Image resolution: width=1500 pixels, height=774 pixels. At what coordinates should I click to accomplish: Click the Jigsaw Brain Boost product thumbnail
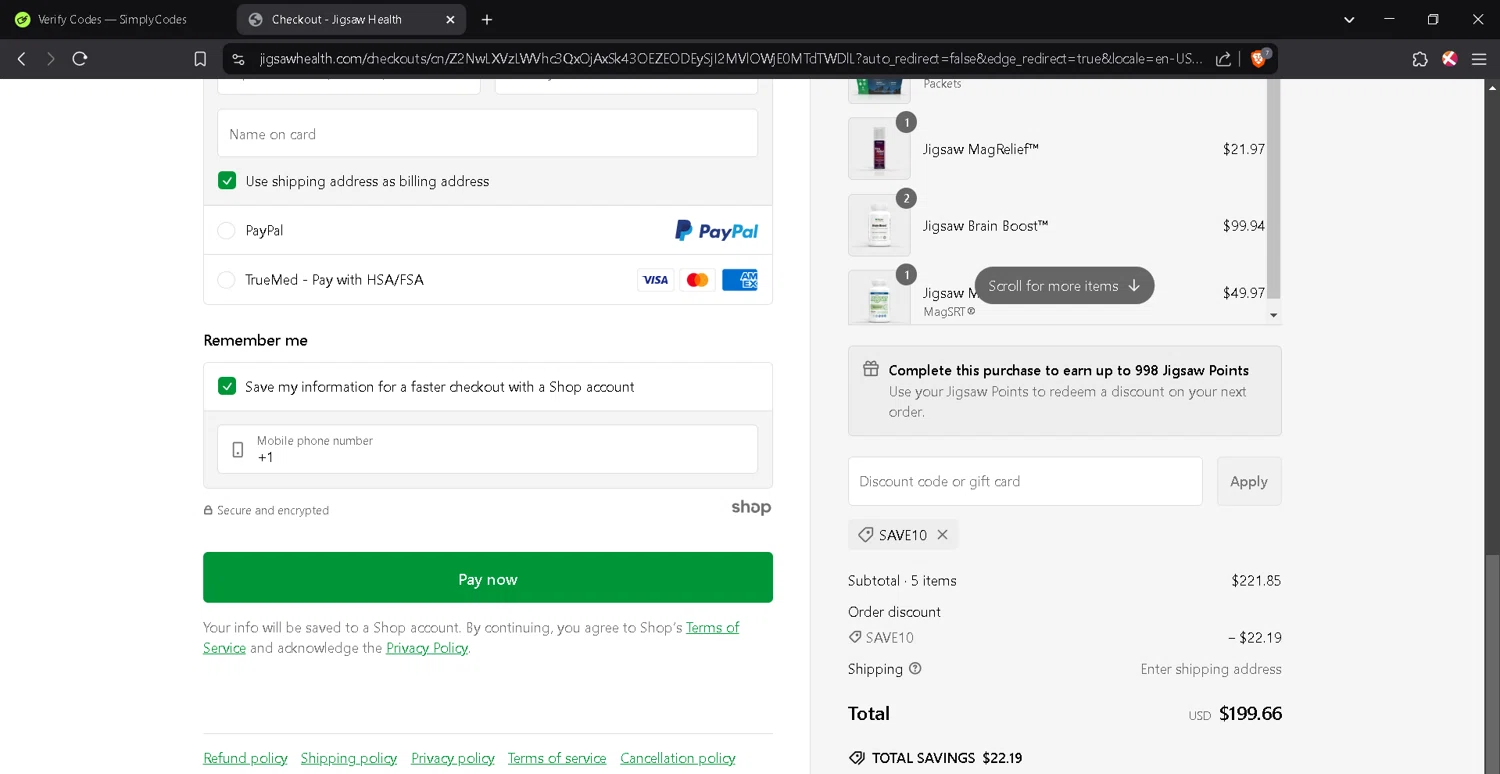879,225
